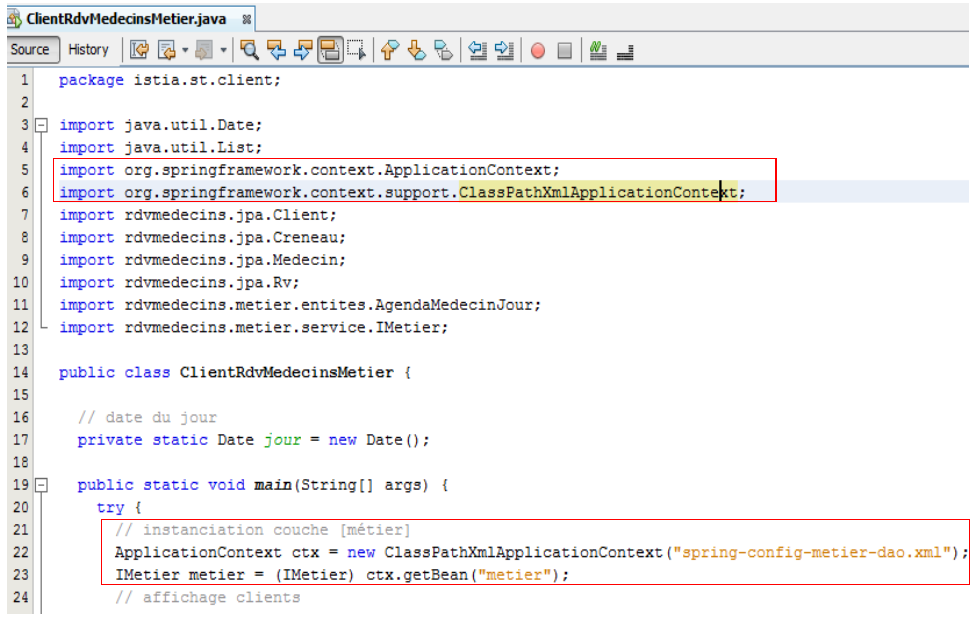Collapse the main method fold marker
978x620 pixels.
tap(41, 486)
